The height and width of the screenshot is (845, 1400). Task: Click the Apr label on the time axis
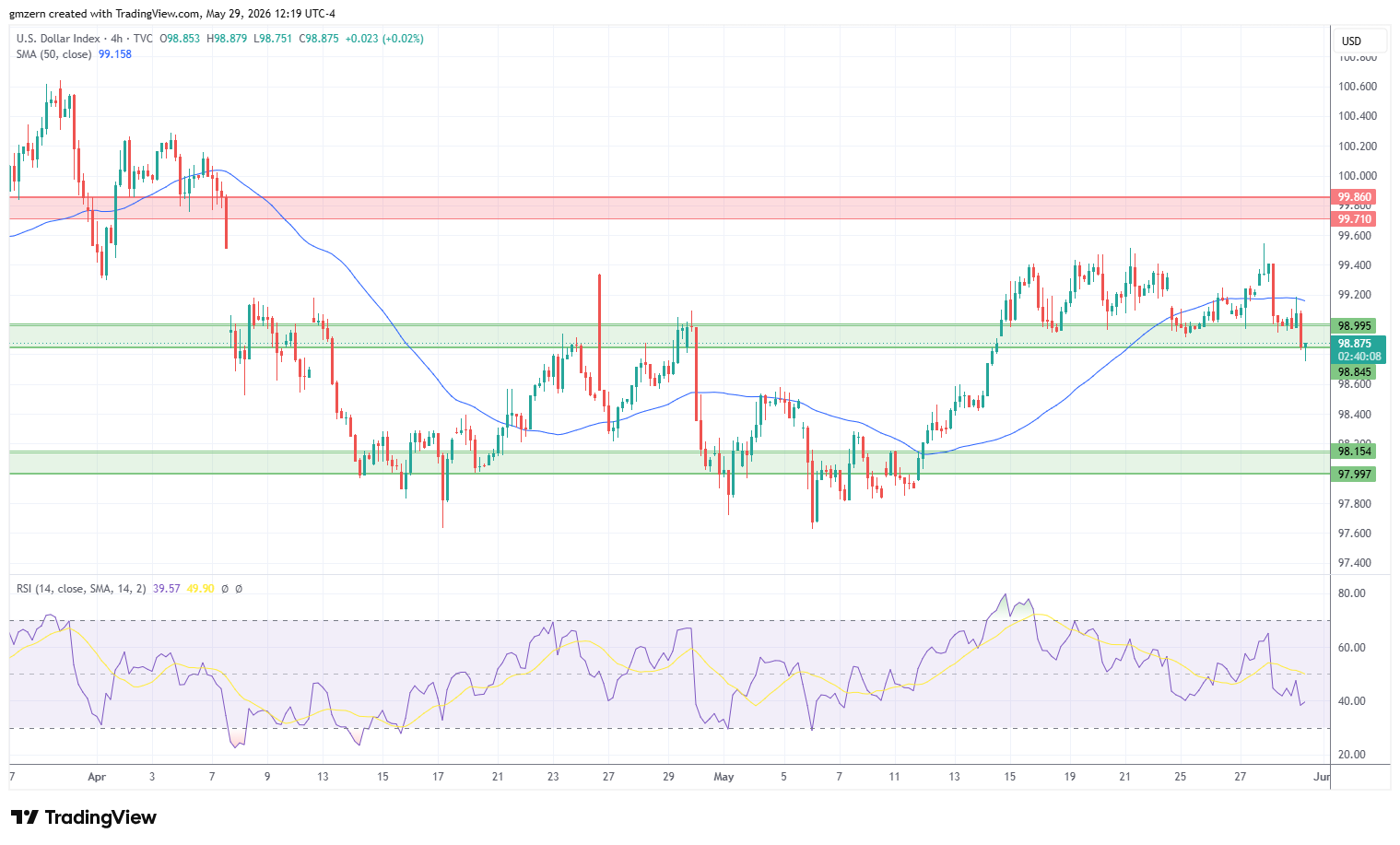tap(97, 777)
